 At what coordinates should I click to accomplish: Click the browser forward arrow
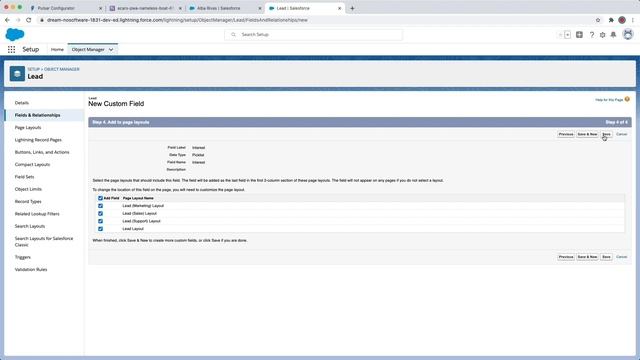click(x=18, y=20)
